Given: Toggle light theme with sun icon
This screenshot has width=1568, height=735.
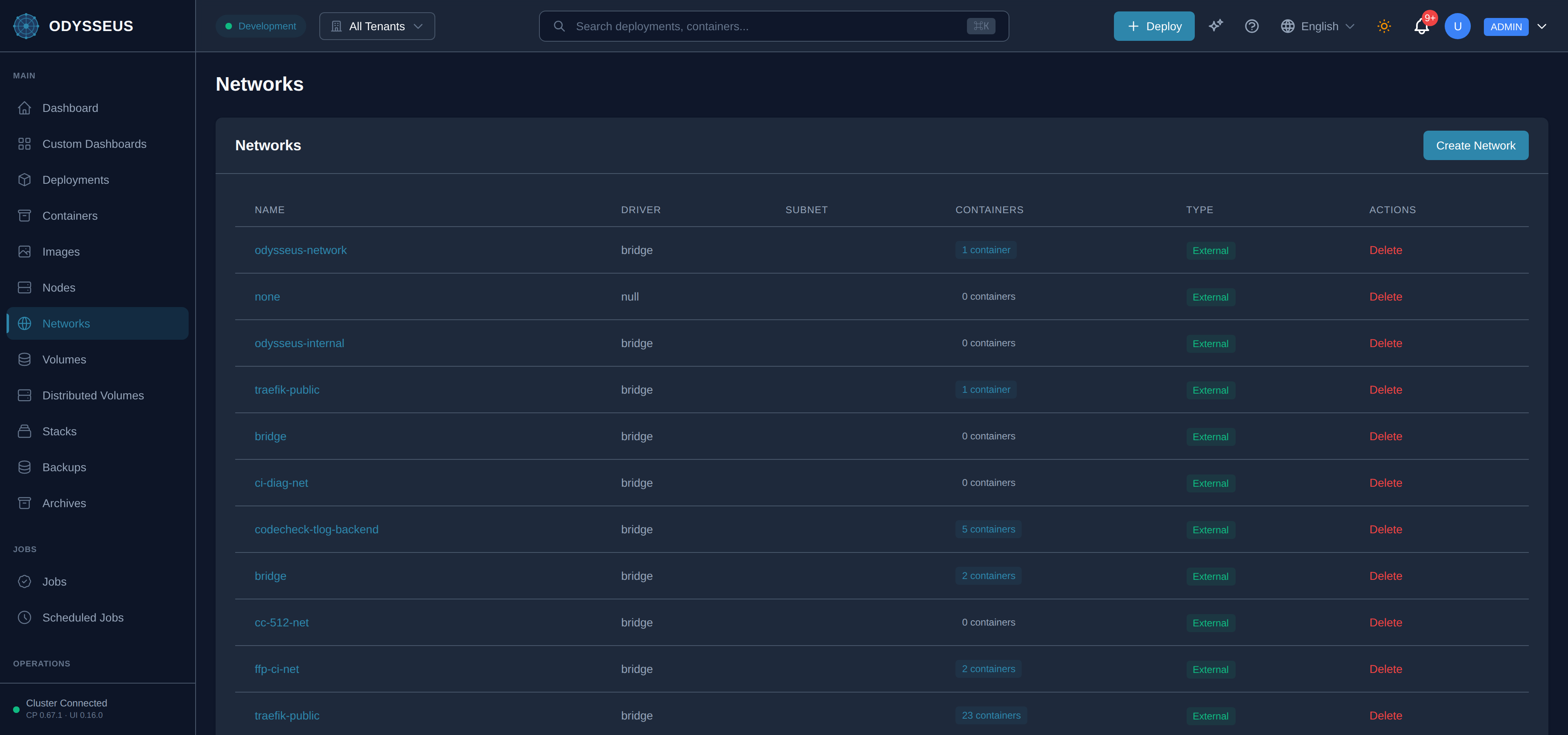Looking at the screenshot, I should 1384,26.
